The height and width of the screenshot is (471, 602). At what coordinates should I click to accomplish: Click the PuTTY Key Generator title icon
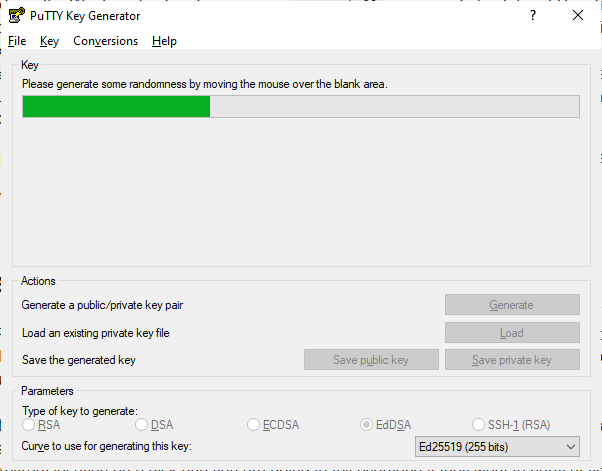tap(17, 15)
